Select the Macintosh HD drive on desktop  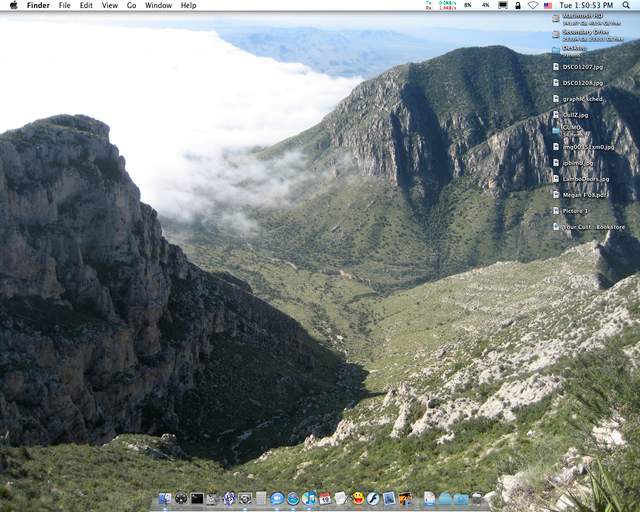(x=587, y=19)
